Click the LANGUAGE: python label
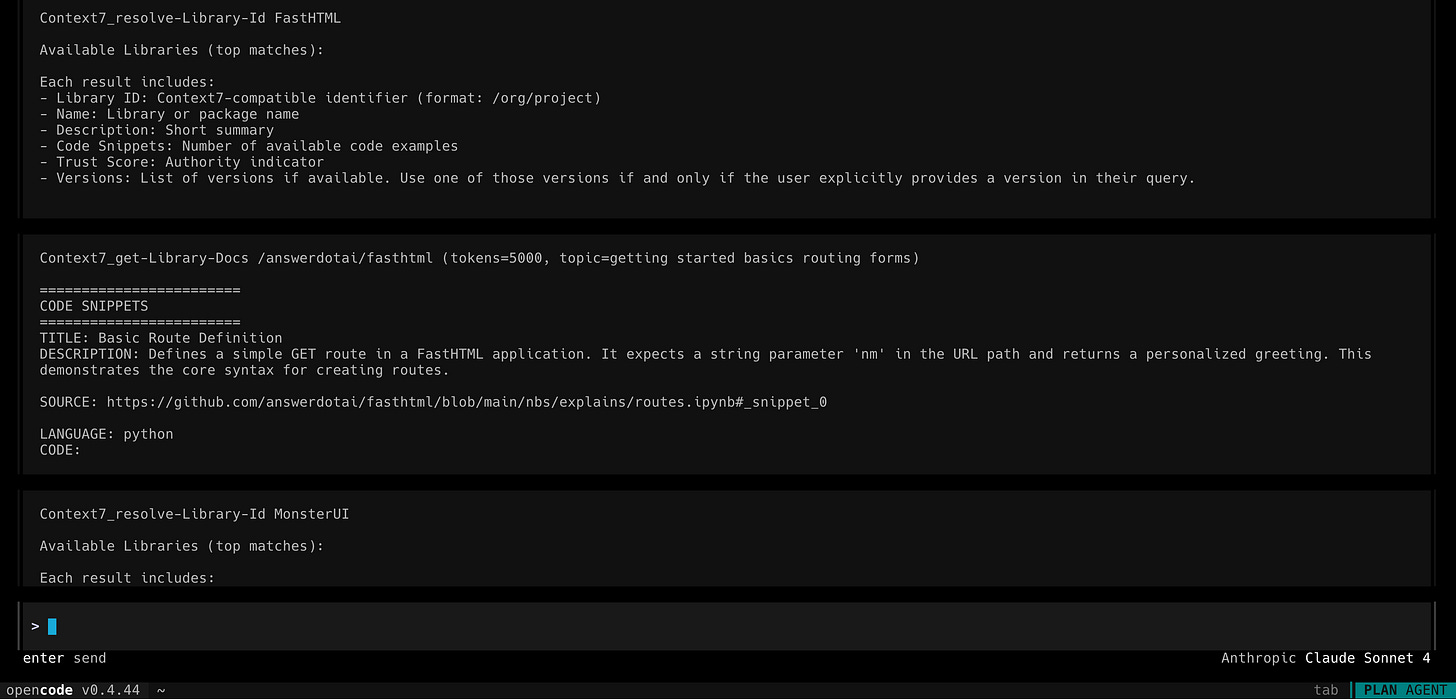 coord(106,434)
